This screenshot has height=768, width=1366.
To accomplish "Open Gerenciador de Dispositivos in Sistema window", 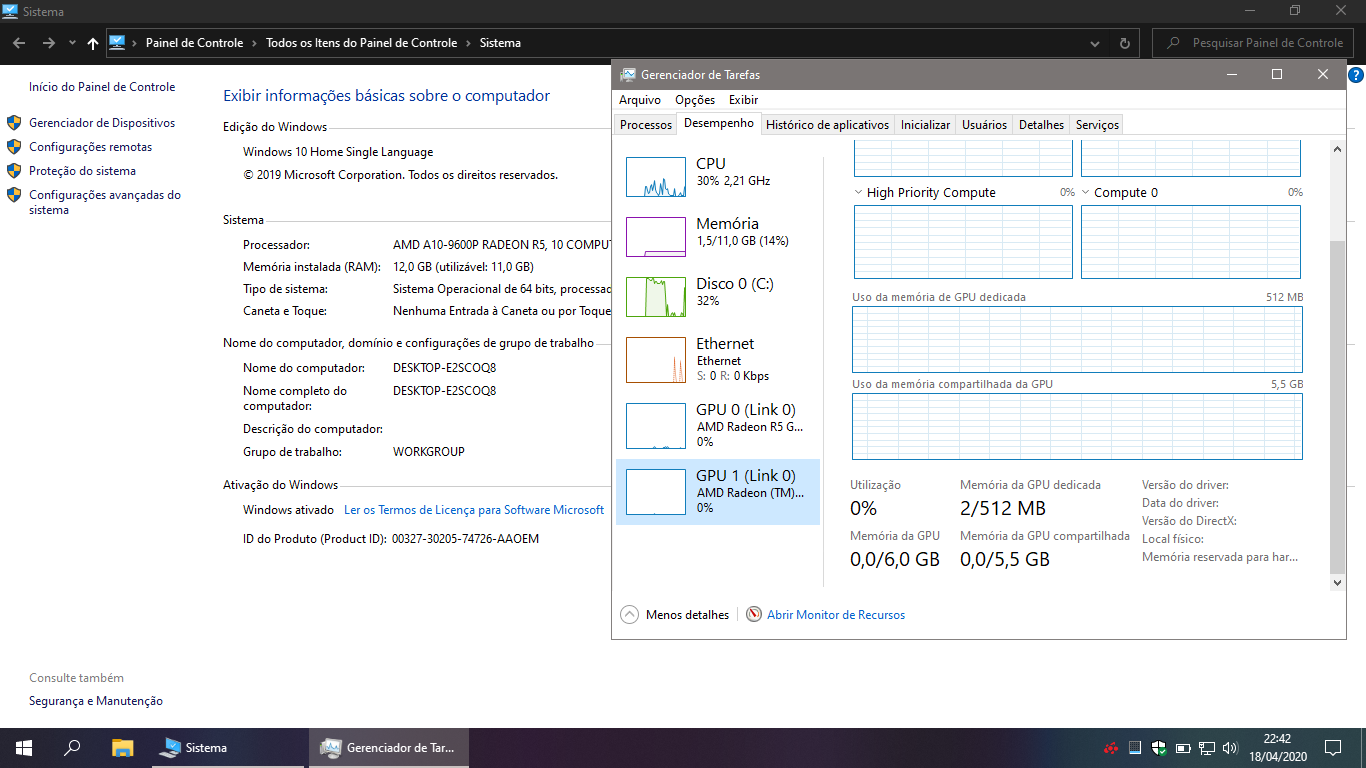I will point(102,123).
